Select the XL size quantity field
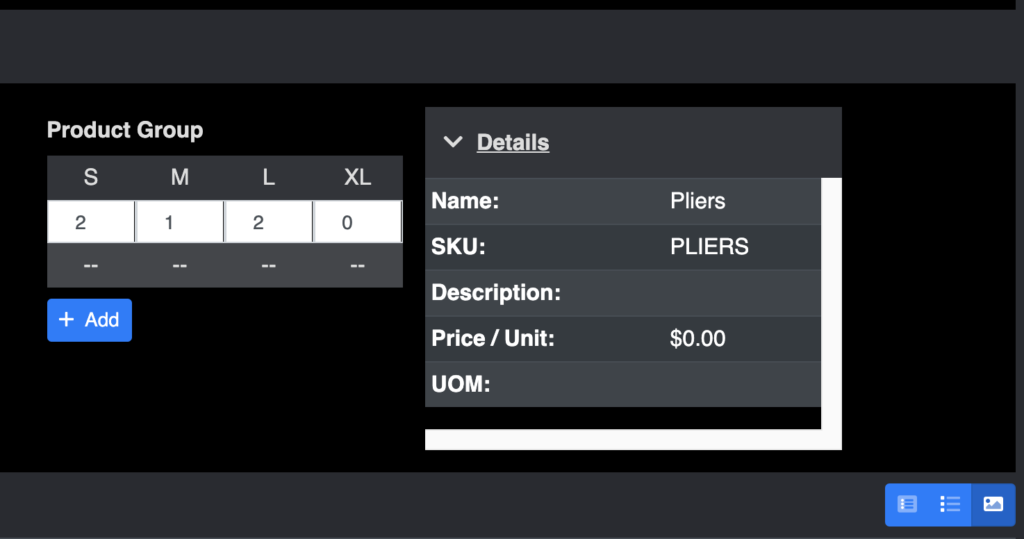Image resolution: width=1024 pixels, height=539 pixels. [x=357, y=222]
